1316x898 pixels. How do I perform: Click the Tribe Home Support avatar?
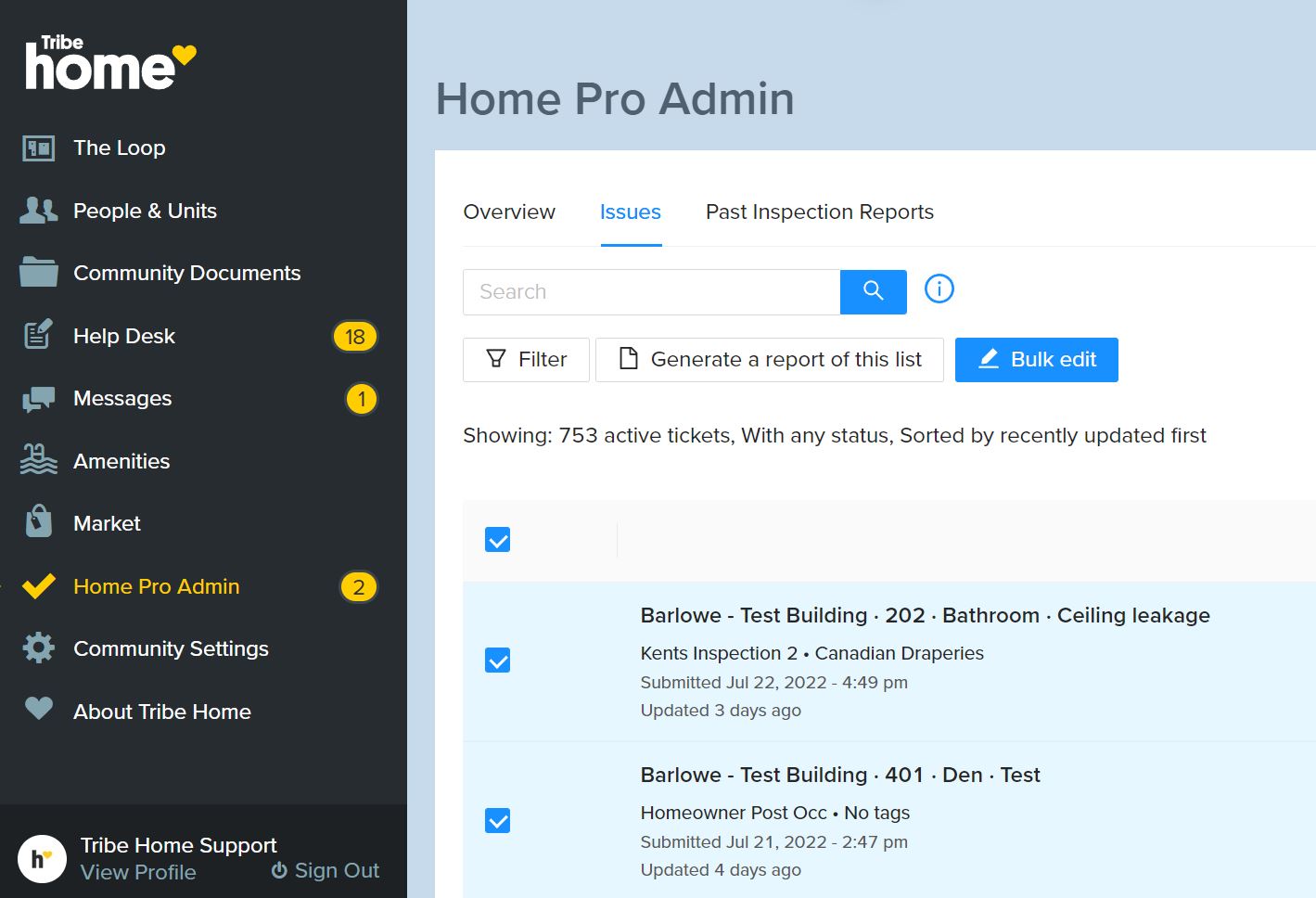(42, 858)
